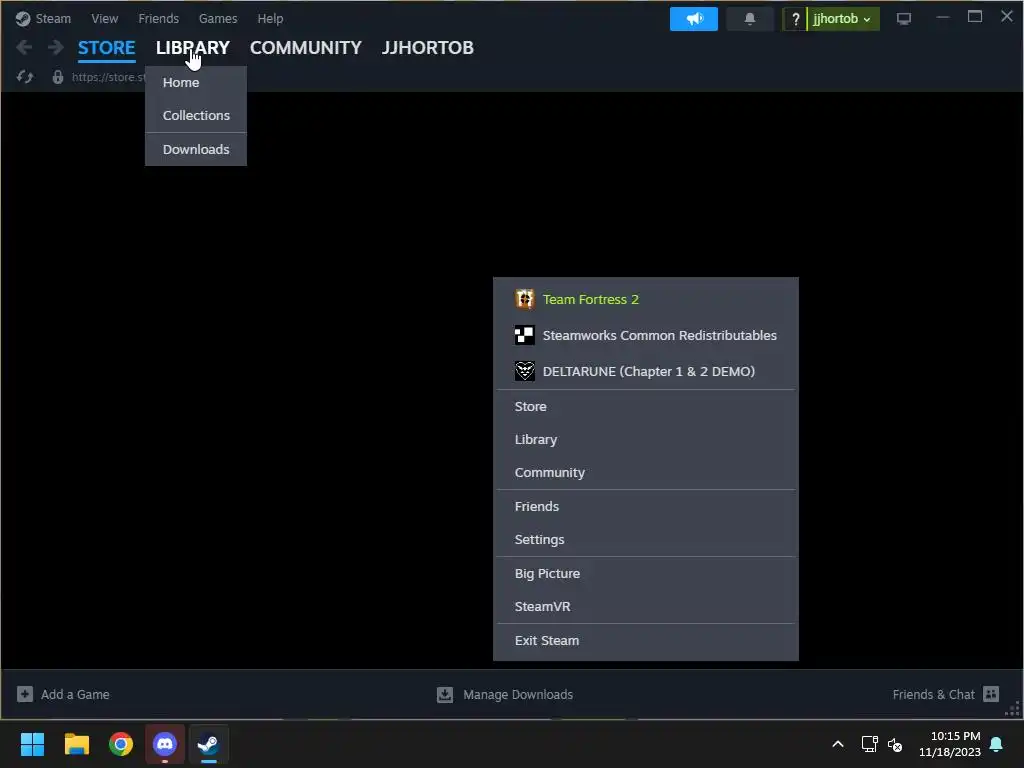Viewport: 1024px width, 768px height.
Task: Click the question mark help icon
Action: coord(795,19)
